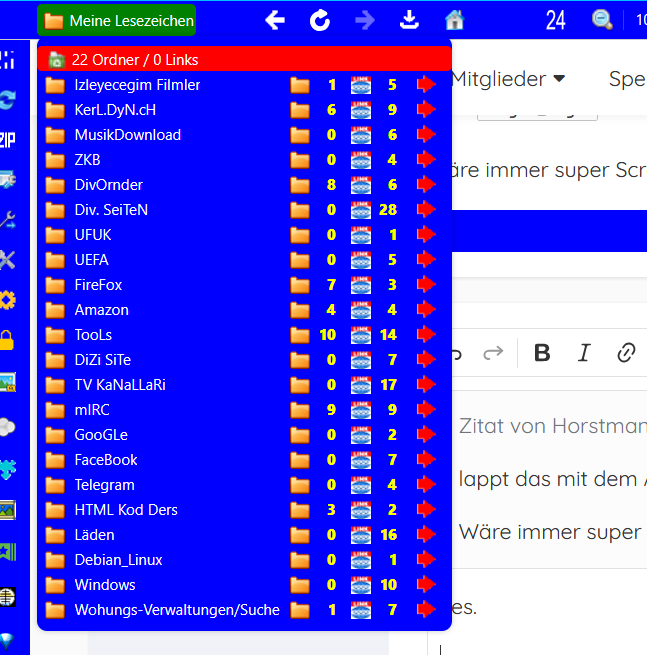Click the crossed tools icon in sidebar
Viewport: 647px width, 655px height.
[x=8, y=260]
